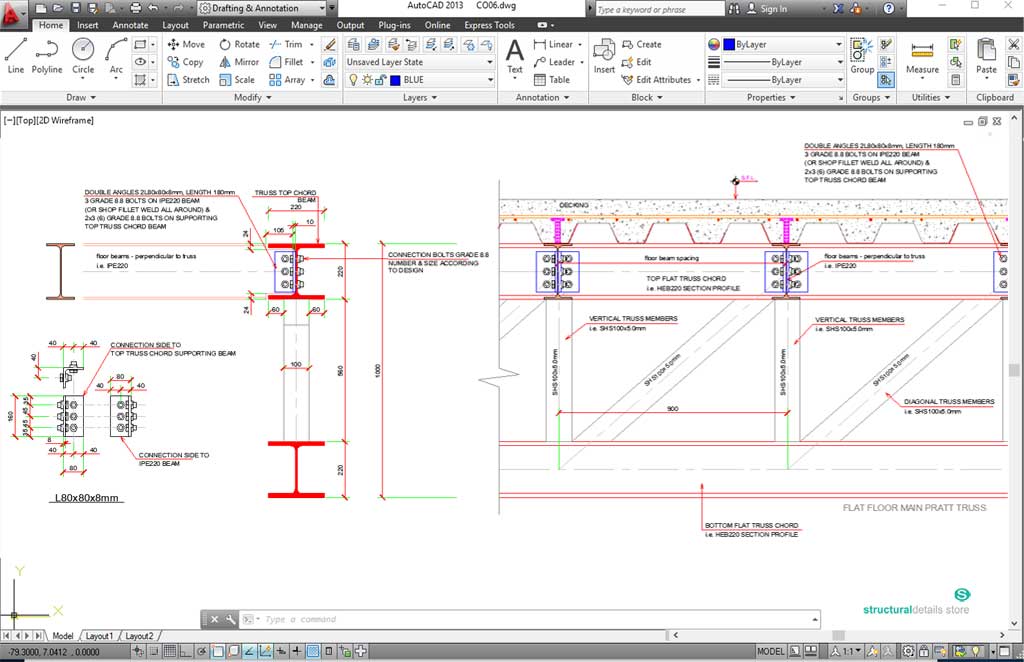The height and width of the screenshot is (662, 1024).
Task: Toggle Snap Mode in status bar
Action: pyautogui.click(x=154, y=651)
